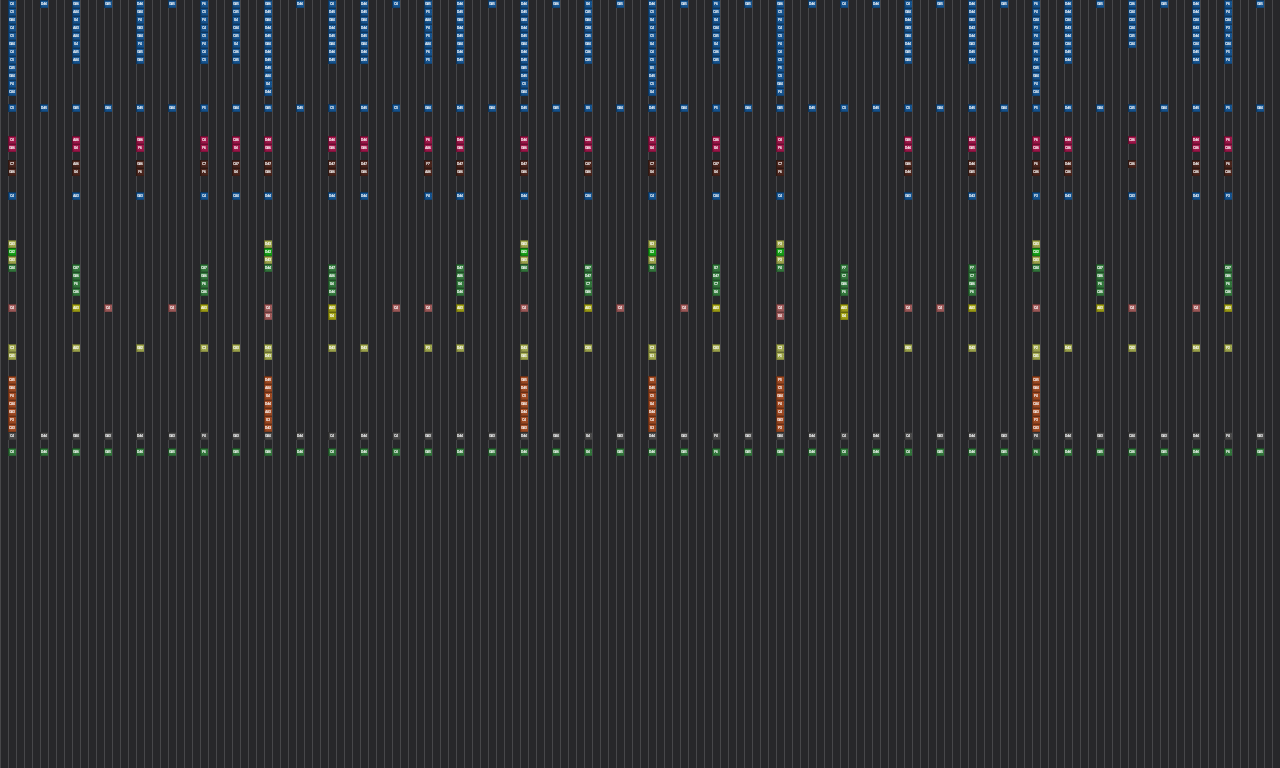1280x768 pixels.
Task: Click the gray note in leftmost column
Action: tap(12, 436)
